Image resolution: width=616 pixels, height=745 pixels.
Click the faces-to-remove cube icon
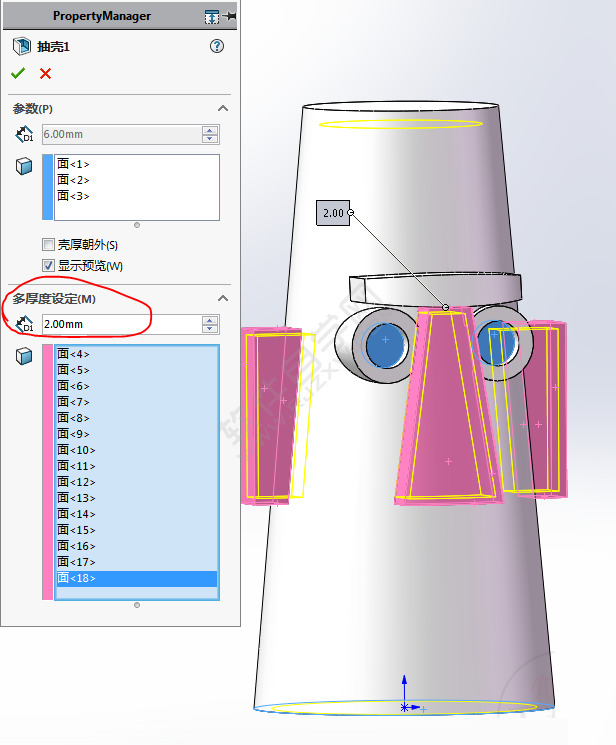pos(24,166)
